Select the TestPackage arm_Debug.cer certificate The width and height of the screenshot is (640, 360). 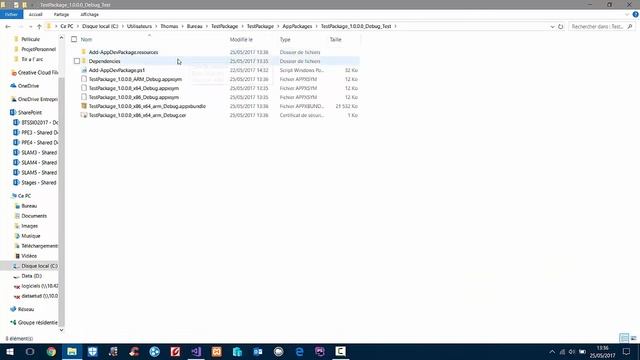point(137,115)
